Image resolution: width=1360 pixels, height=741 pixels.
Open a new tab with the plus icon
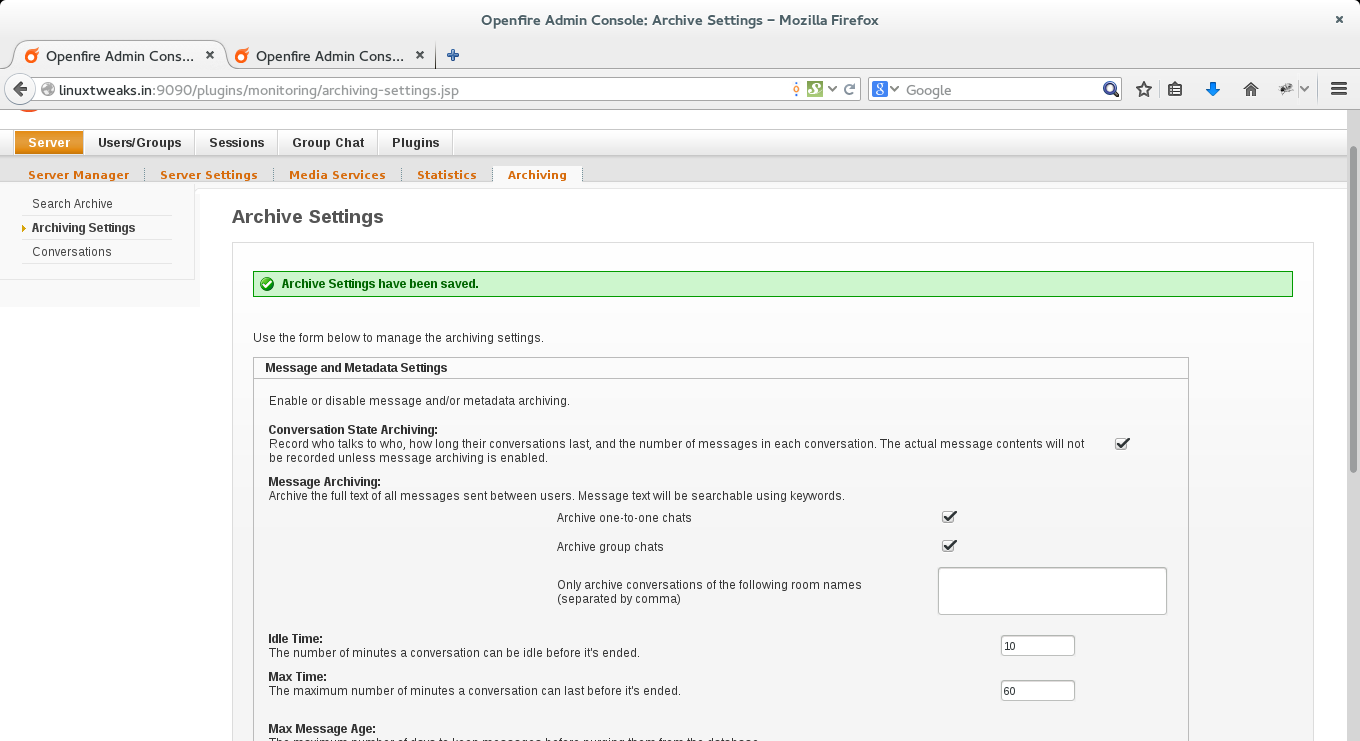click(453, 56)
